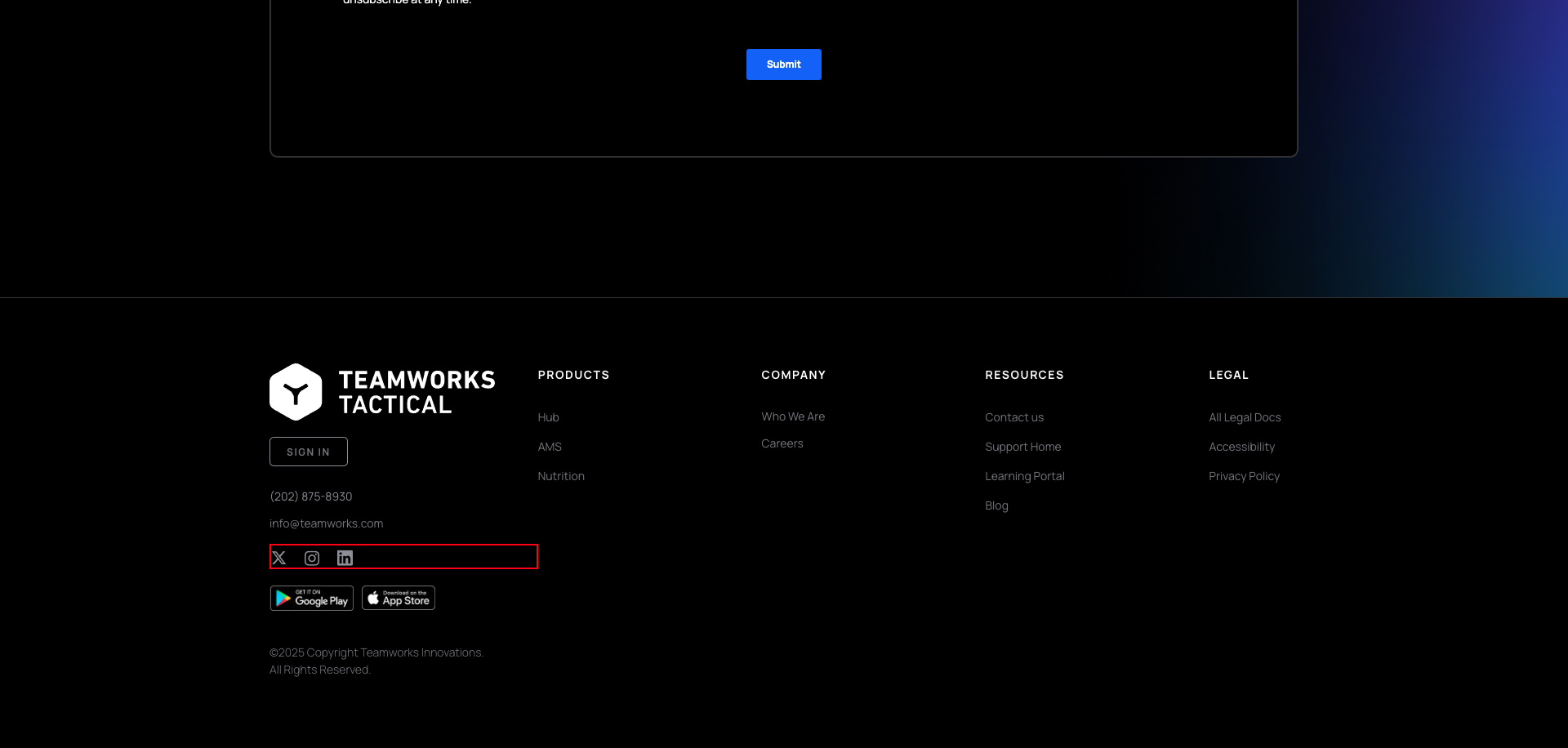Image resolution: width=1568 pixels, height=748 pixels.
Task: Open the Who We Are page
Action: click(x=793, y=416)
